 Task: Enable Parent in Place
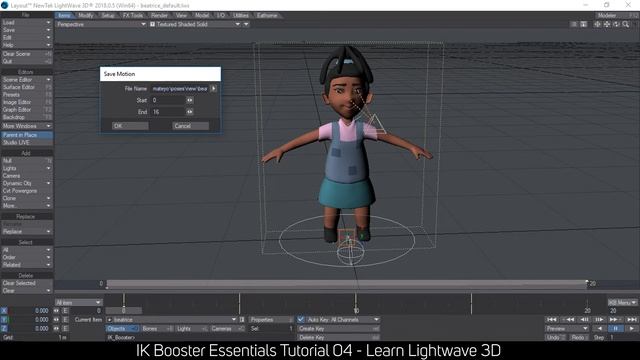27,135
